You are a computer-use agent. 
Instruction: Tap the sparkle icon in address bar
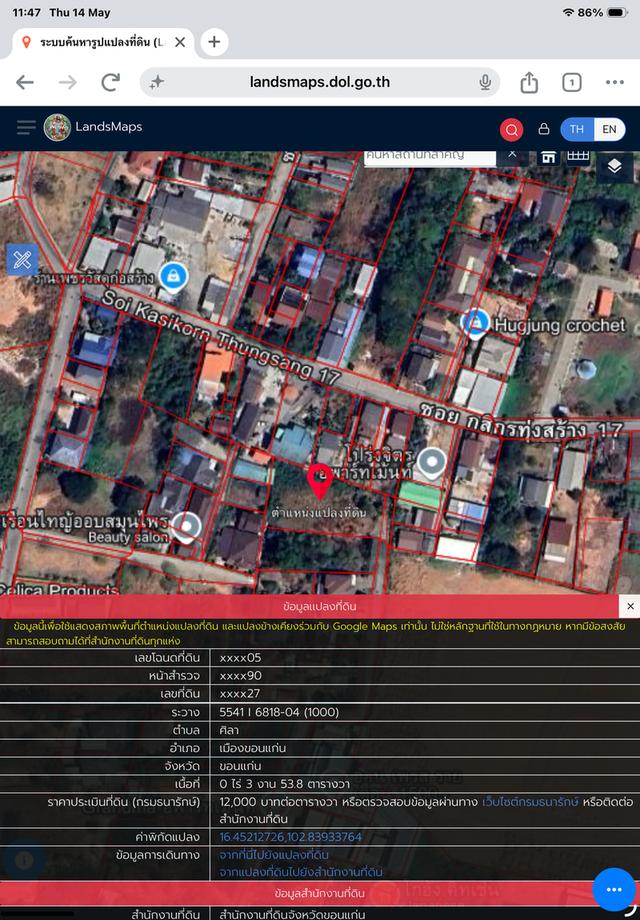[x=156, y=83]
